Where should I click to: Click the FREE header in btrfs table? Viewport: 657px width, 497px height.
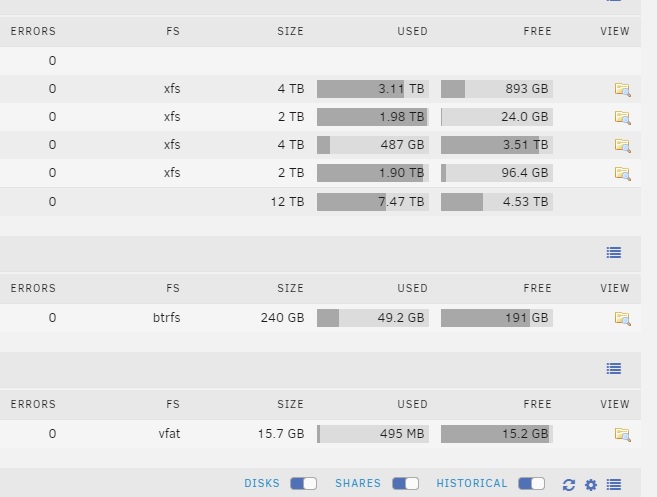pyautogui.click(x=537, y=288)
